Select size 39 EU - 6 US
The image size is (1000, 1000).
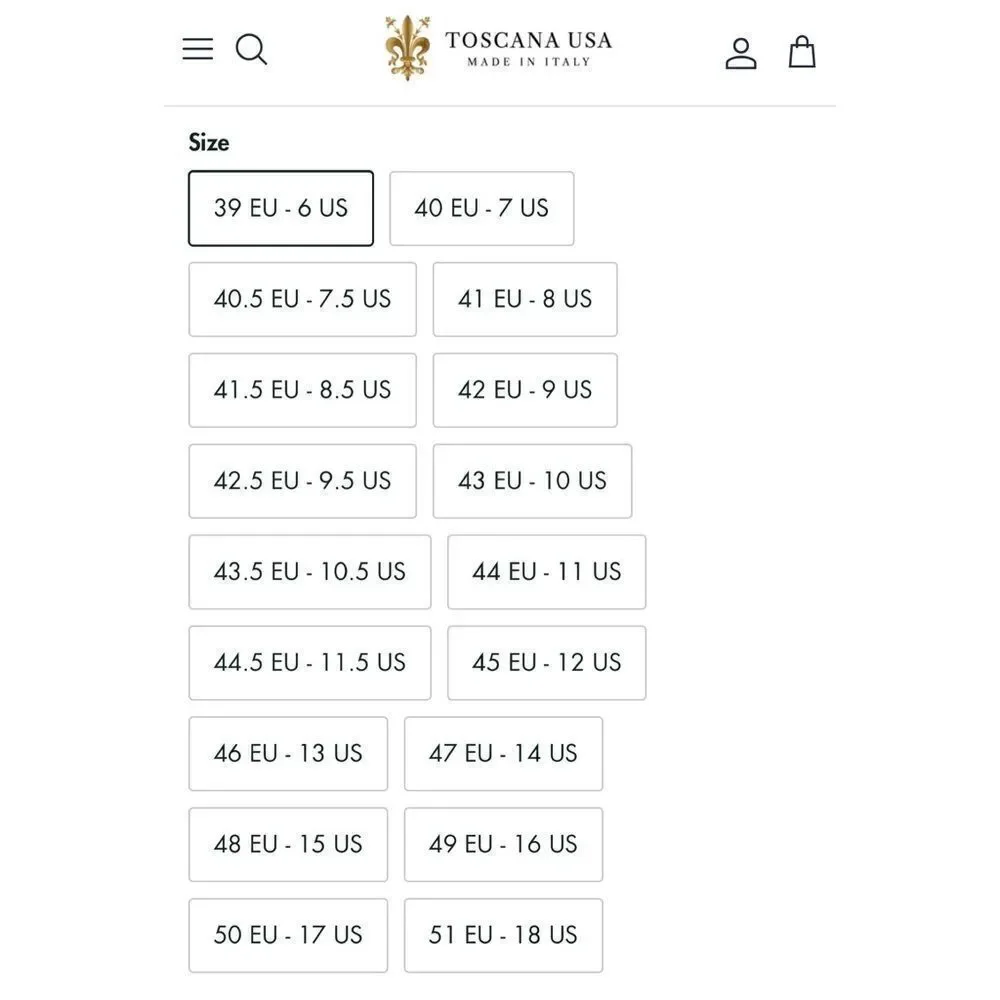tap(281, 208)
